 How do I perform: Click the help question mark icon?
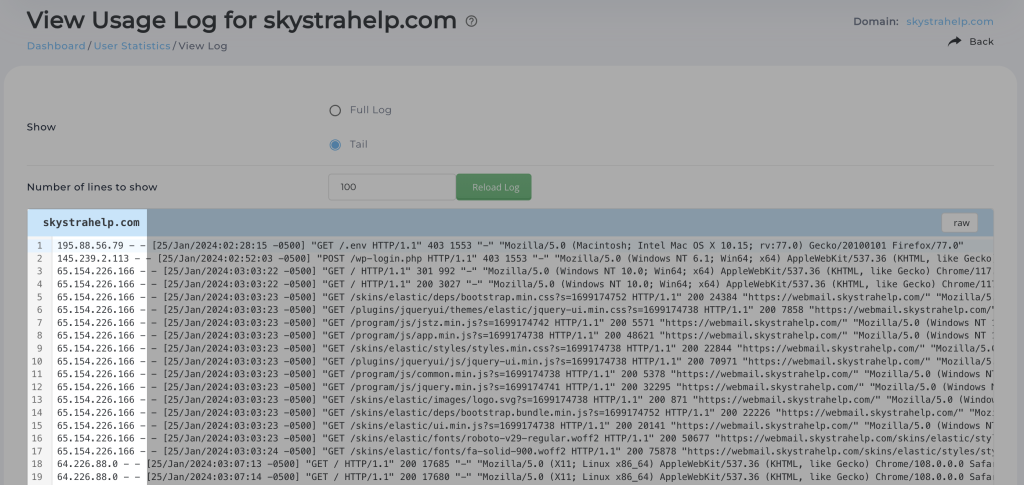pos(472,21)
